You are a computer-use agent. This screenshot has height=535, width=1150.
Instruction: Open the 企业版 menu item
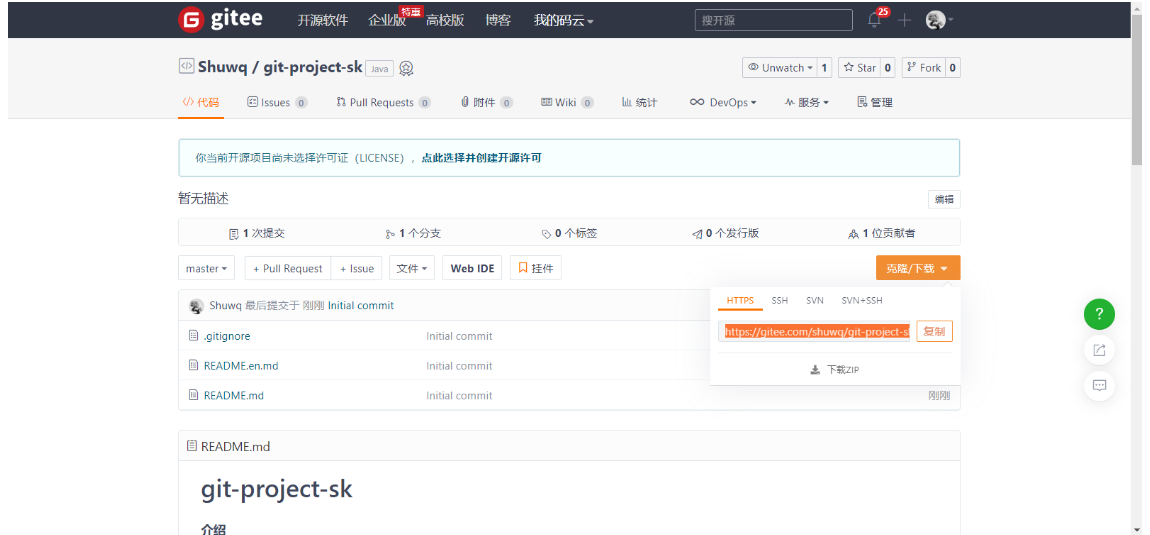coord(387,21)
